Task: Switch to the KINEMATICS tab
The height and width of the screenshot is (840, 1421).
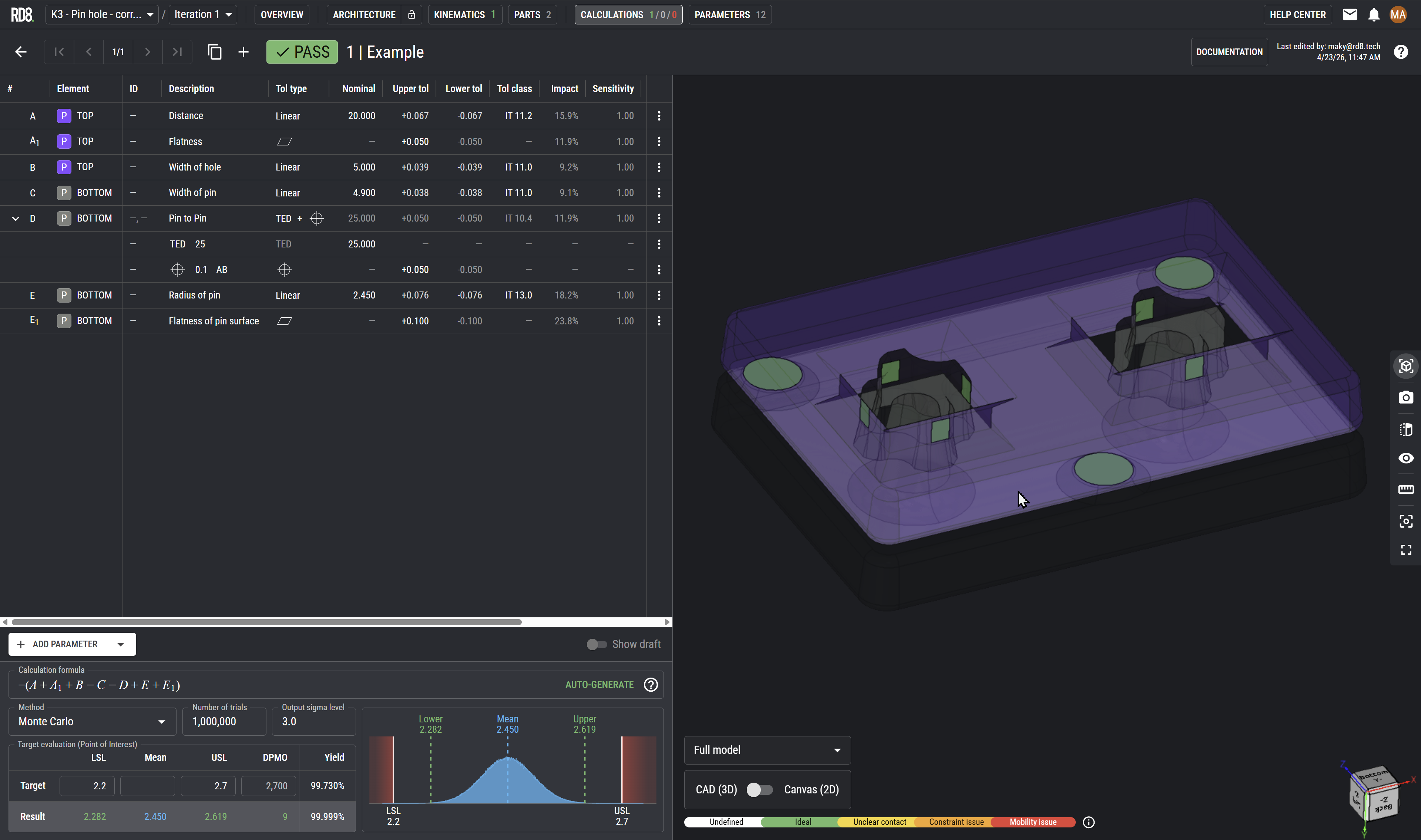Action: tap(465, 15)
